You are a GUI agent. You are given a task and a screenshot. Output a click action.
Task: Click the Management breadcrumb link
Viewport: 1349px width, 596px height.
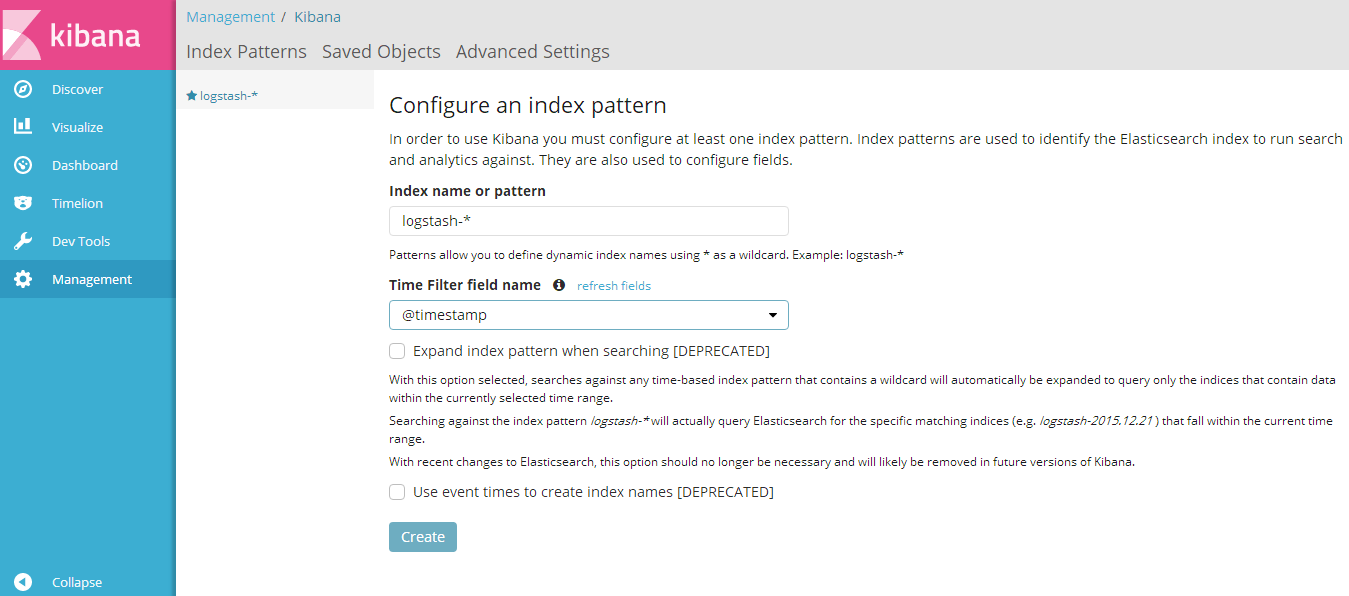(x=230, y=17)
